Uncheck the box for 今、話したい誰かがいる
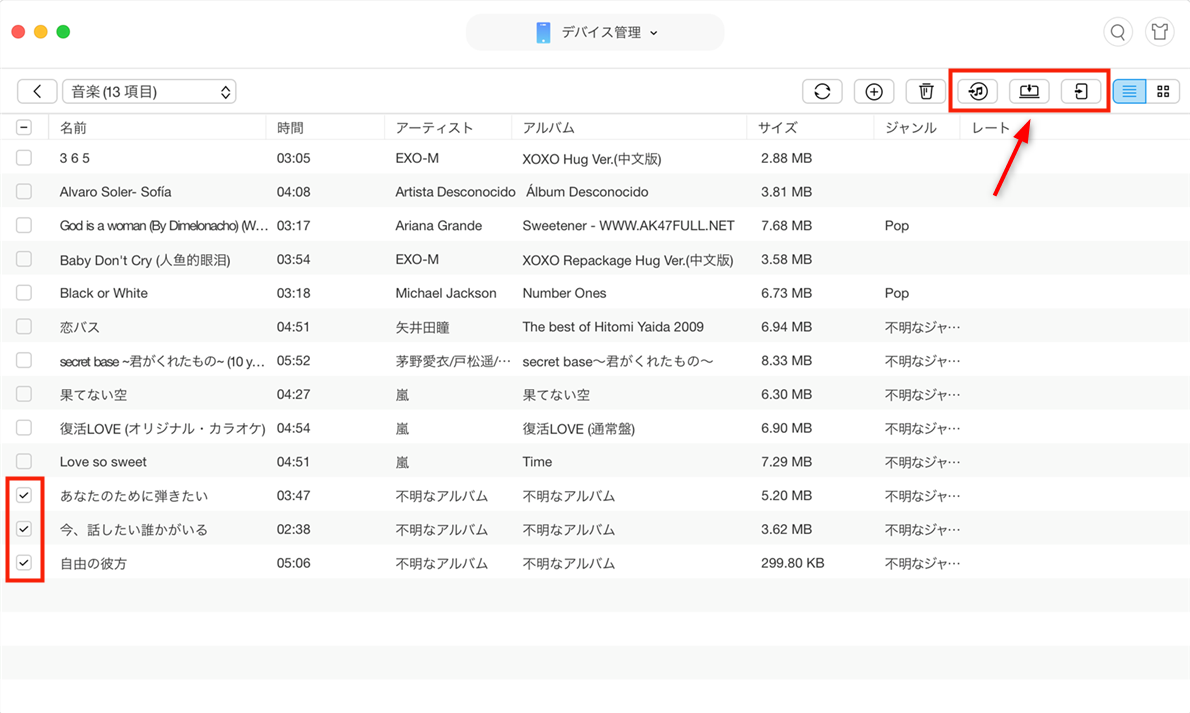The width and height of the screenshot is (1190, 713). pos(24,529)
